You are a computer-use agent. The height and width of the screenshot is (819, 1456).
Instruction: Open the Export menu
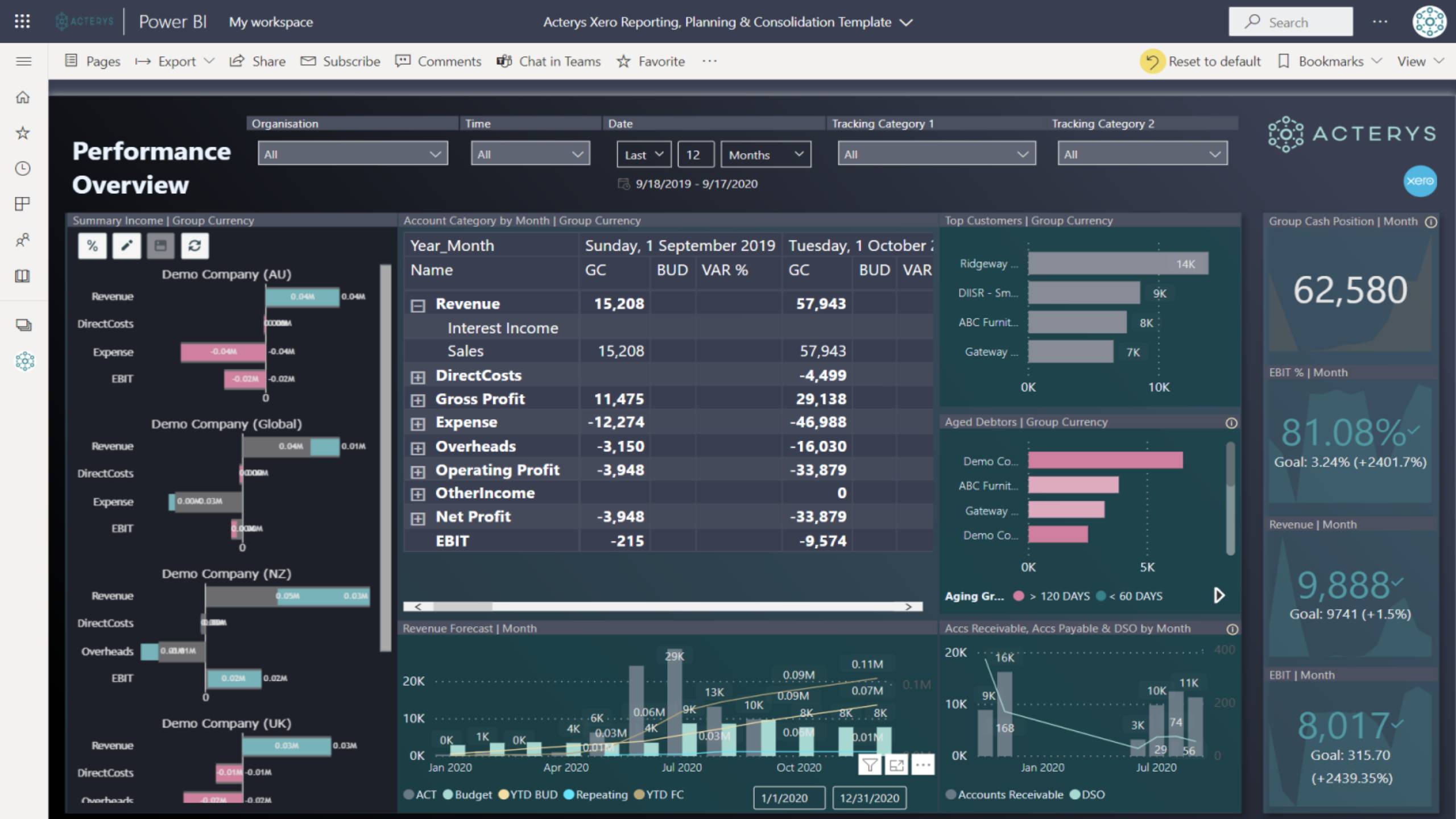tap(175, 61)
